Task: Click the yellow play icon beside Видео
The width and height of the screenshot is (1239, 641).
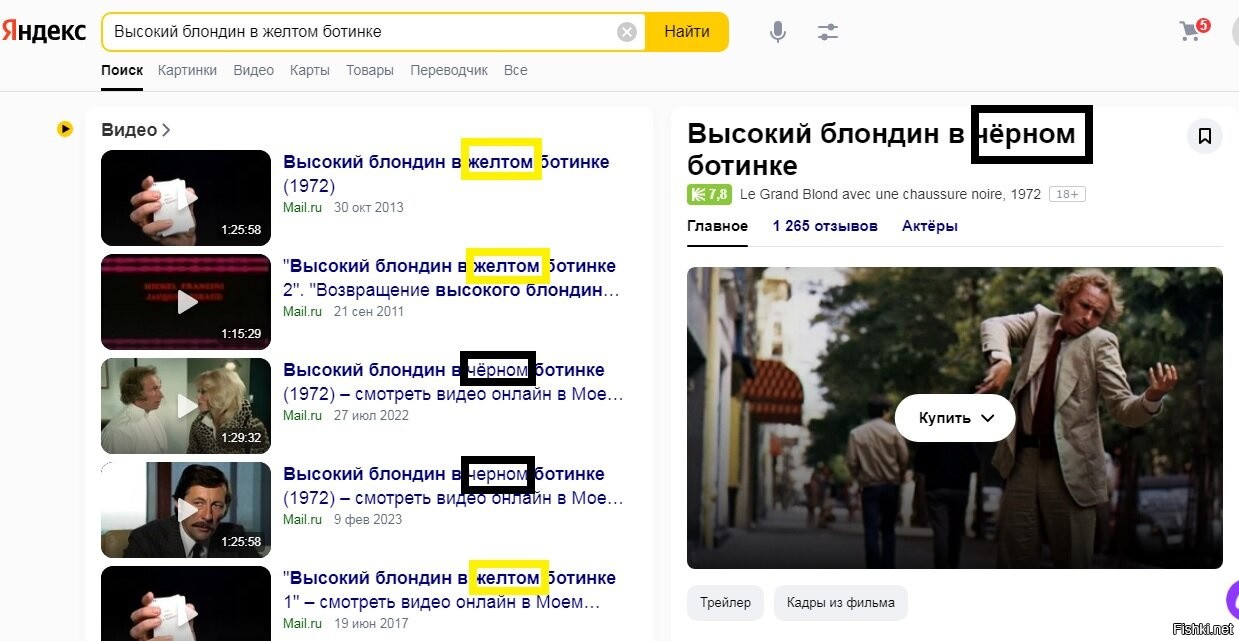Action: 65,129
